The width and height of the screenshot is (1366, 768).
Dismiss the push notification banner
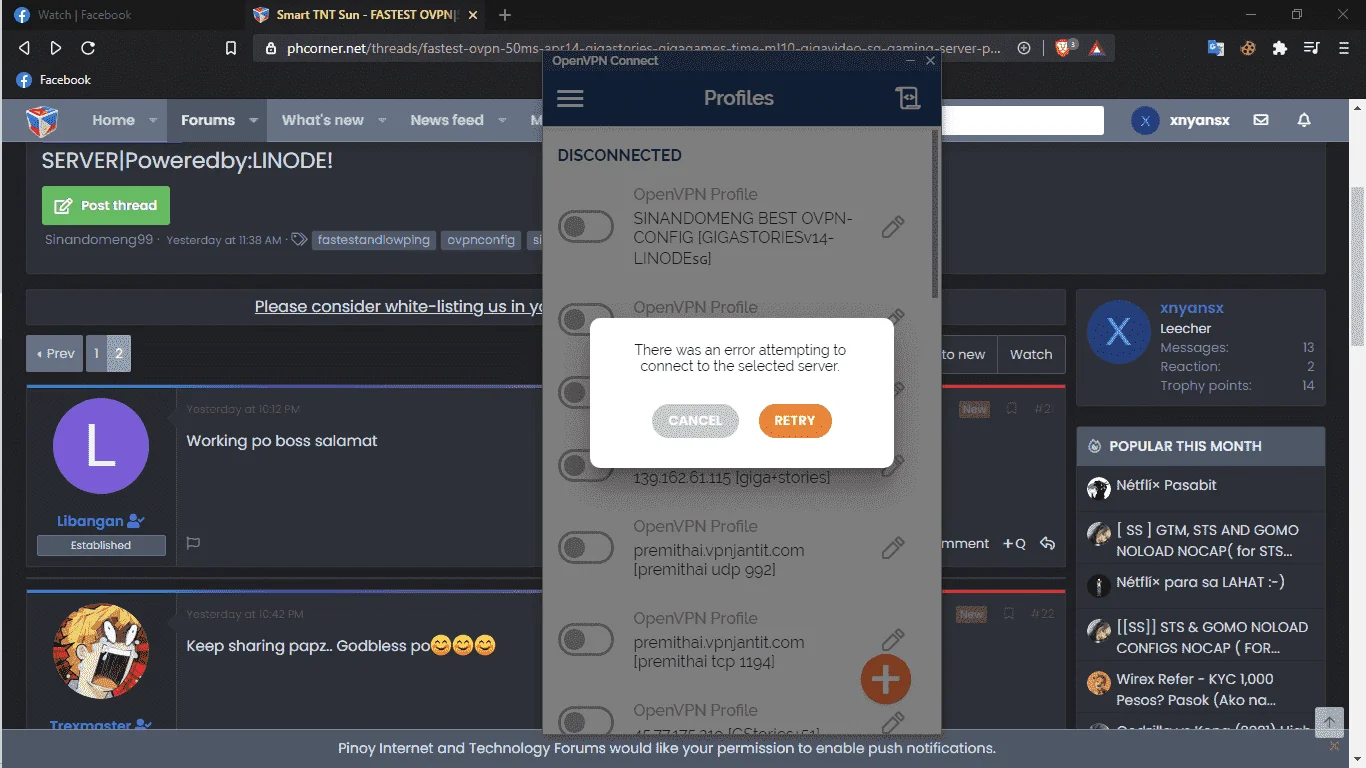coord(1334,746)
